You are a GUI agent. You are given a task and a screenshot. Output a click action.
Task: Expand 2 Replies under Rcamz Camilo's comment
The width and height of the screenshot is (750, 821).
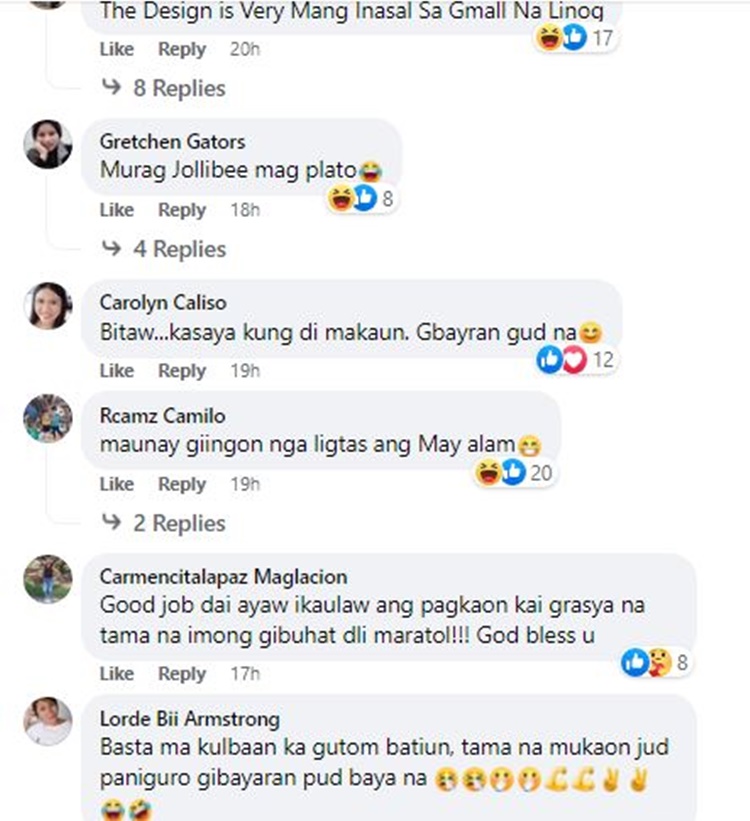(163, 523)
